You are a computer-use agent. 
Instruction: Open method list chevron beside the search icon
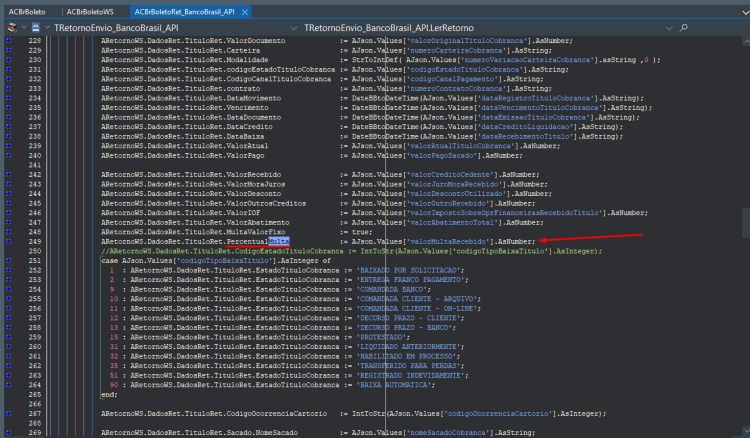(669, 28)
